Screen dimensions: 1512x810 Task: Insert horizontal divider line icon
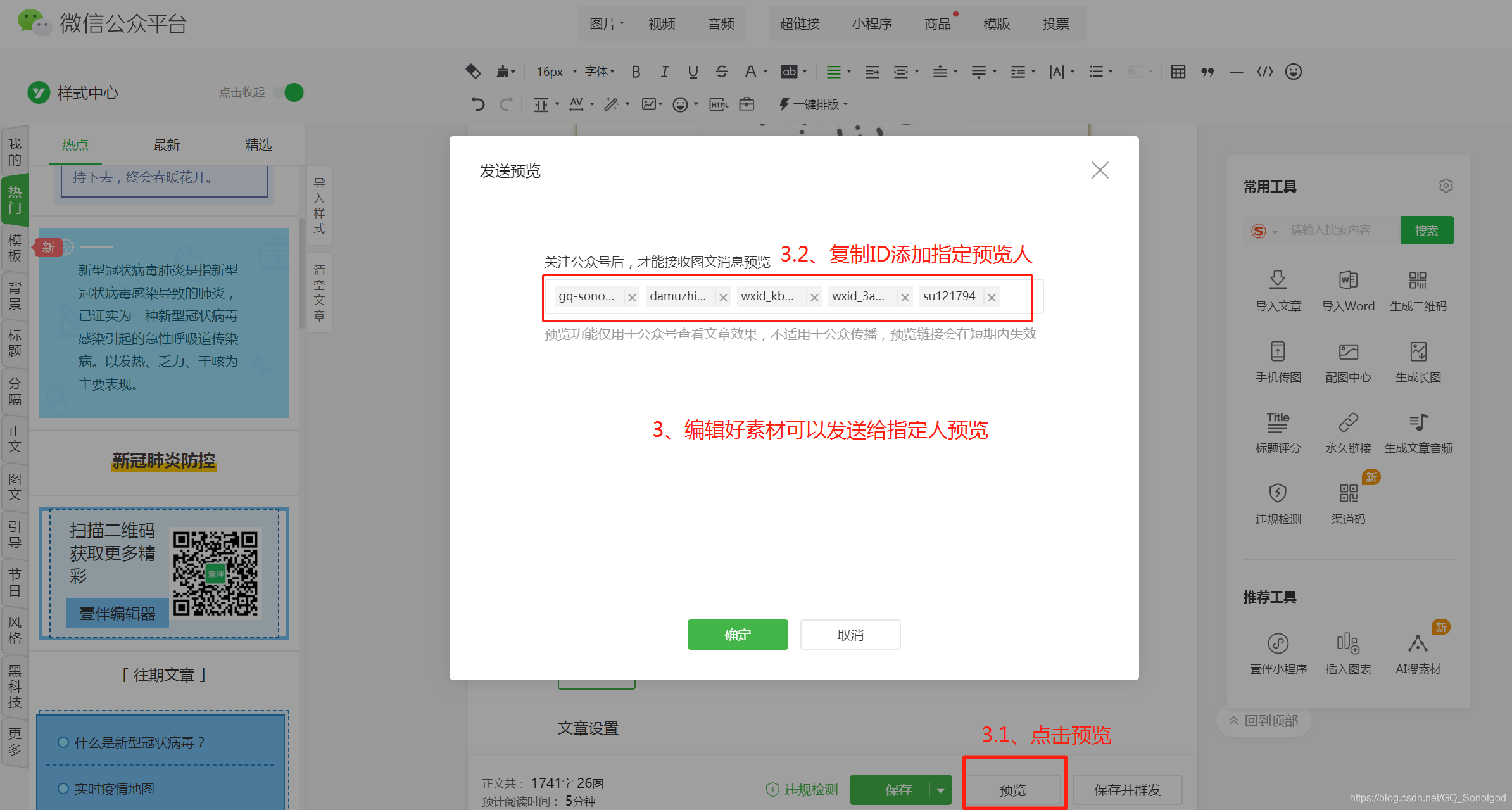tap(1236, 72)
